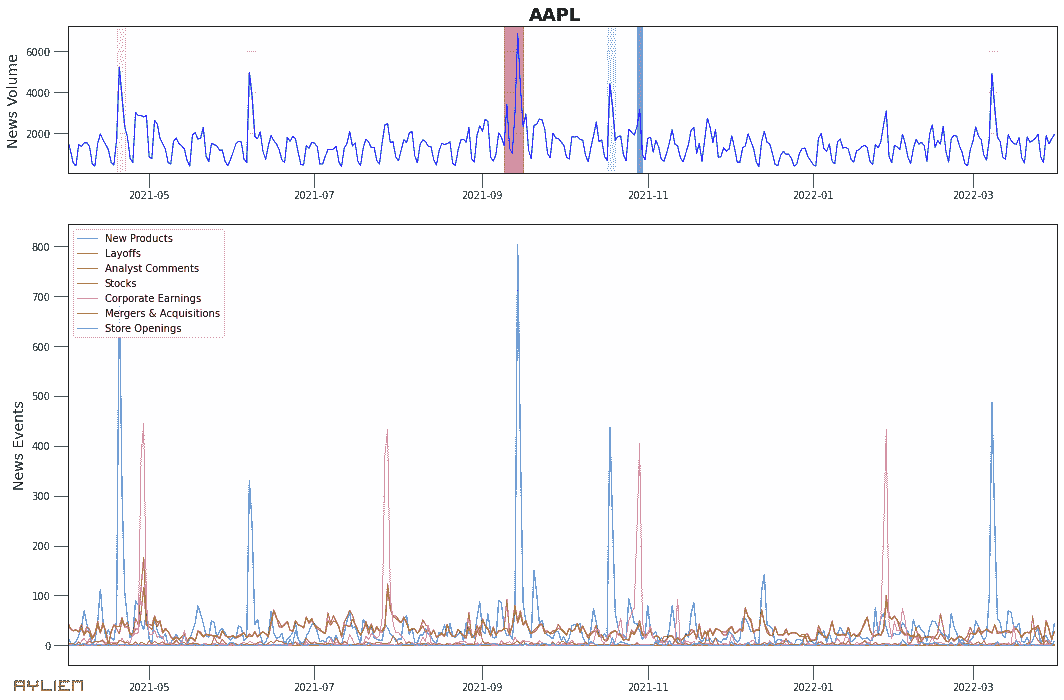Toggle the Stocks series in legend

(120, 284)
